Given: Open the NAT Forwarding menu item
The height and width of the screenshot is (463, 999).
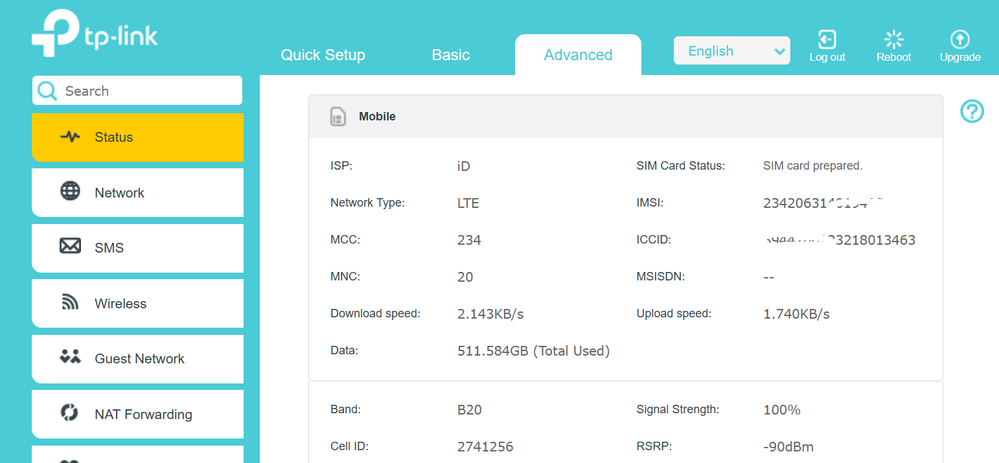Looking at the screenshot, I should point(138,414).
